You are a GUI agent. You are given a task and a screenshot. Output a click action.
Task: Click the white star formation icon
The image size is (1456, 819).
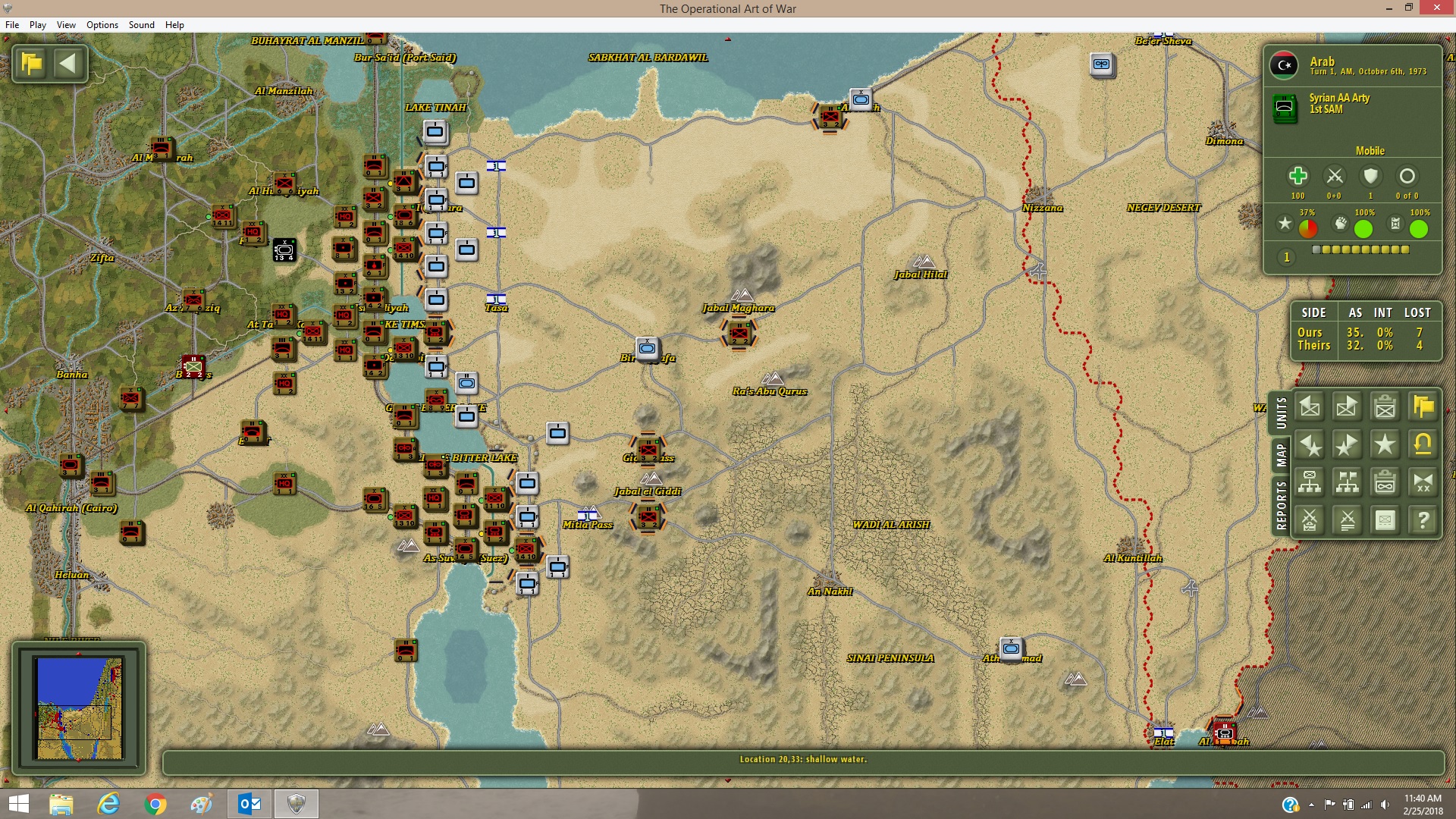1385,445
